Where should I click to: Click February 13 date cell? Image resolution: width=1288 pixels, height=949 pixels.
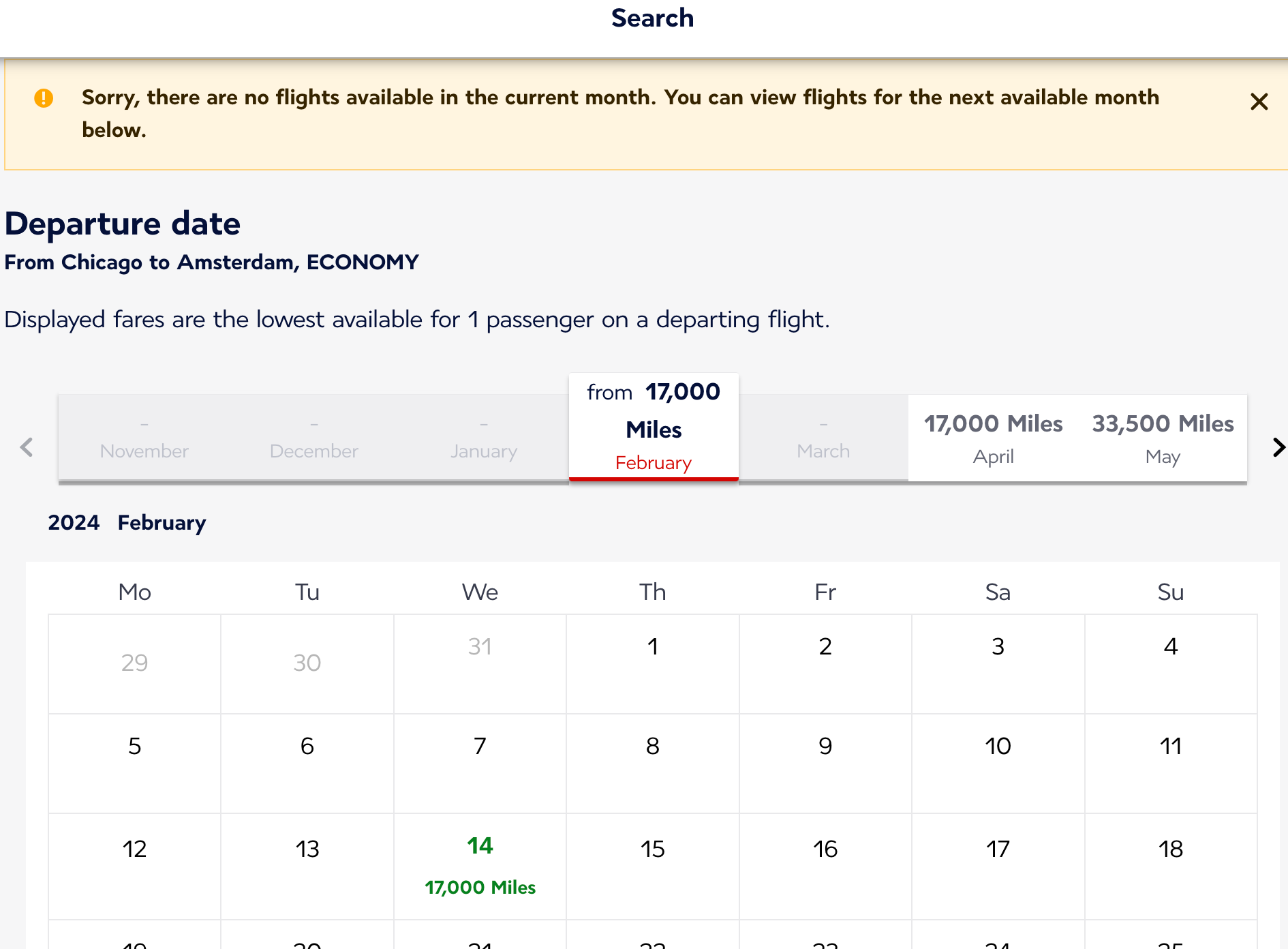click(x=307, y=866)
